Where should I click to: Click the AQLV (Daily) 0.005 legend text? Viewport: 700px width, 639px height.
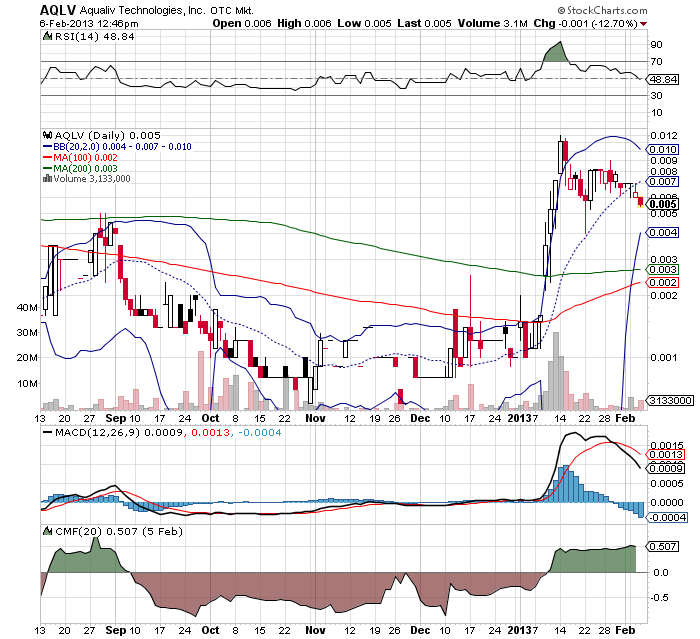pos(107,135)
